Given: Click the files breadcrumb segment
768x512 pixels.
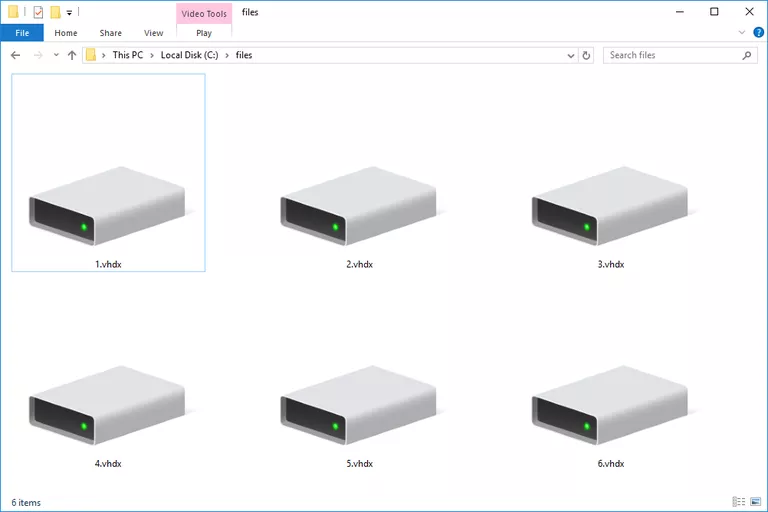Looking at the screenshot, I should tap(244, 55).
